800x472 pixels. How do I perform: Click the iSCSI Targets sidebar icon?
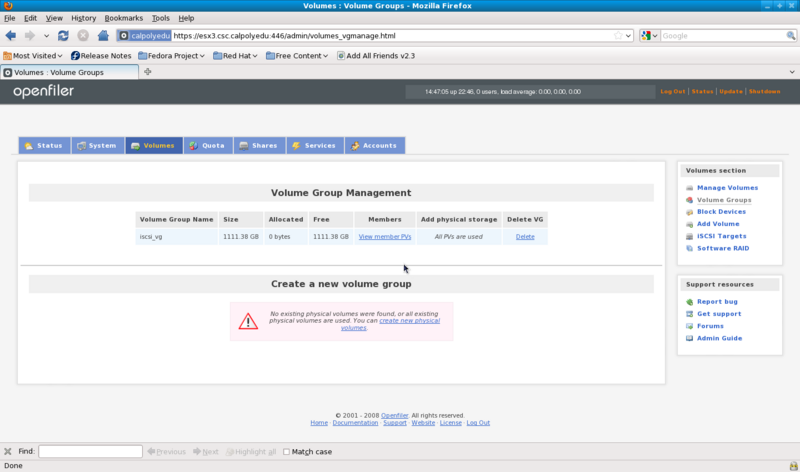point(689,236)
